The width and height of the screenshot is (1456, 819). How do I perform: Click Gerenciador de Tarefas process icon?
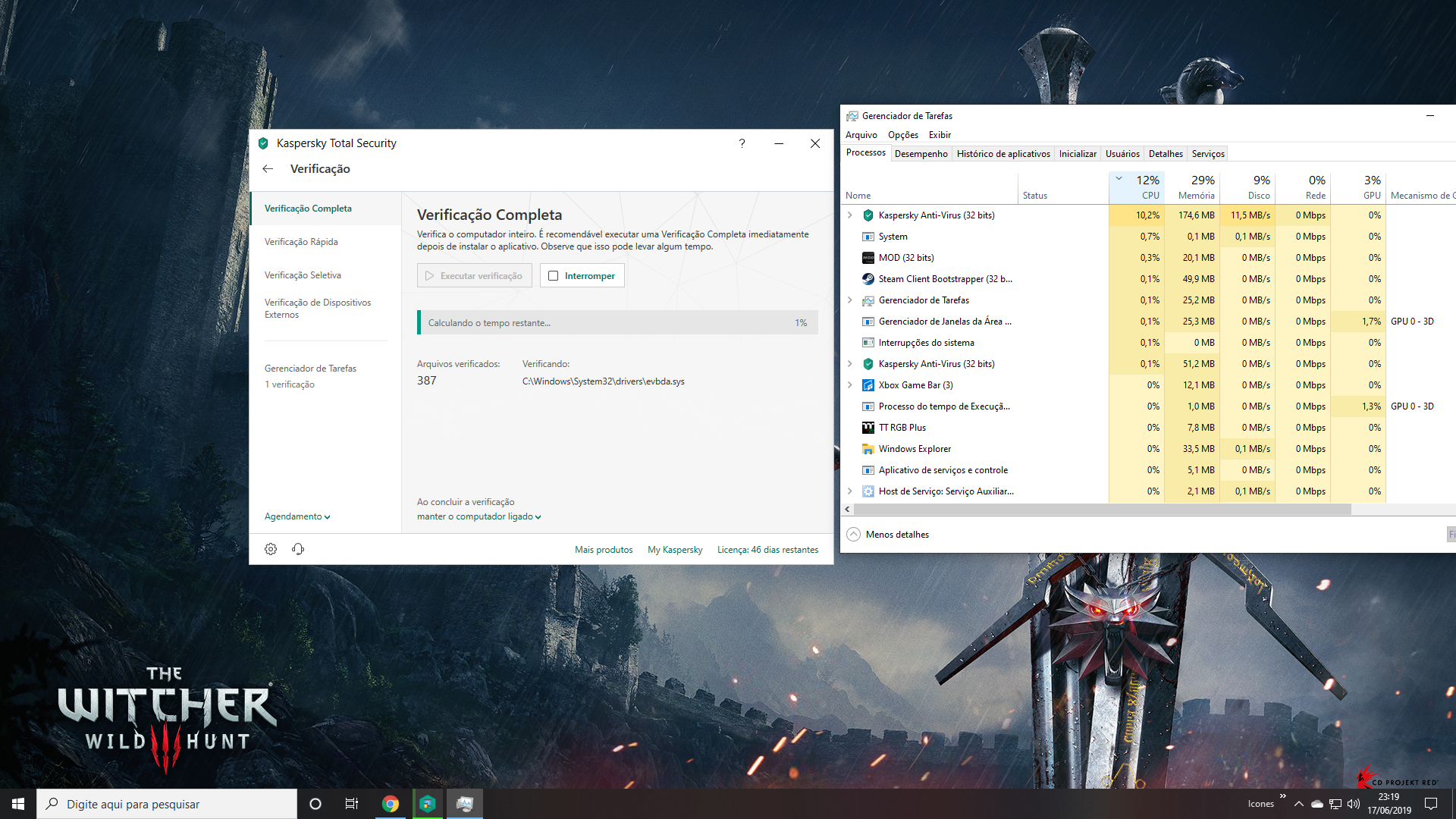pos(868,300)
